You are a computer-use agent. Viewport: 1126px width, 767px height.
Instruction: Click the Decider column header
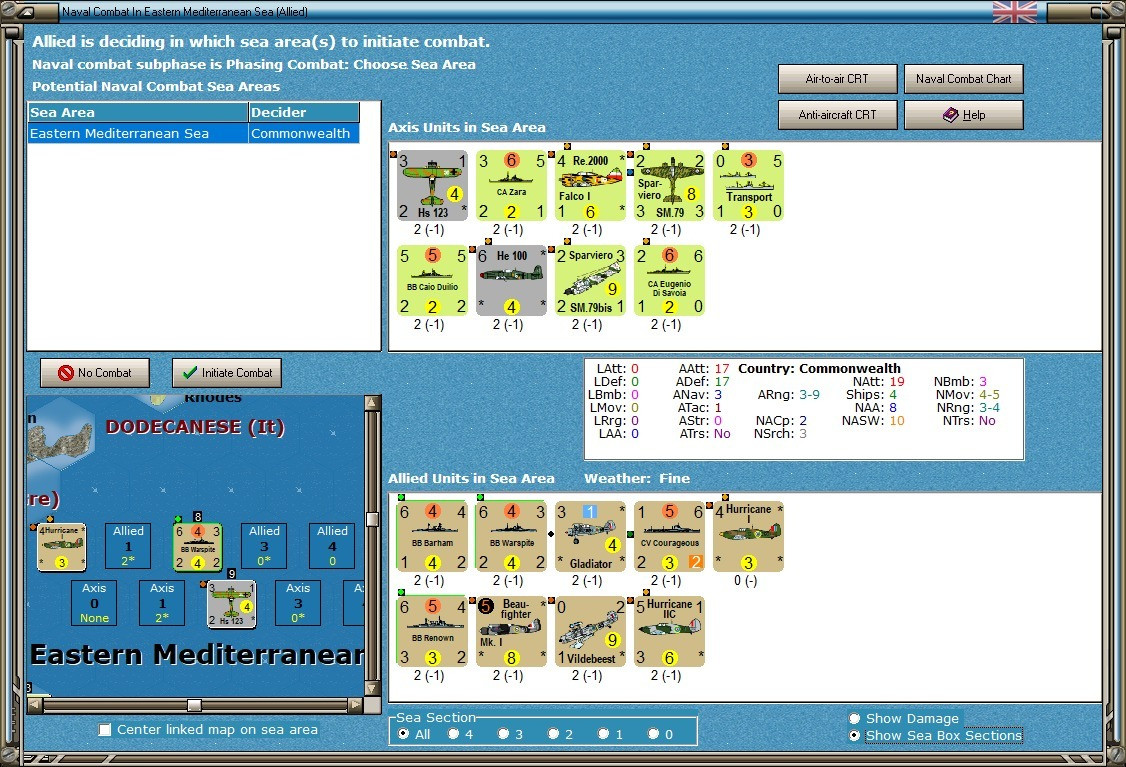[x=304, y=112]
